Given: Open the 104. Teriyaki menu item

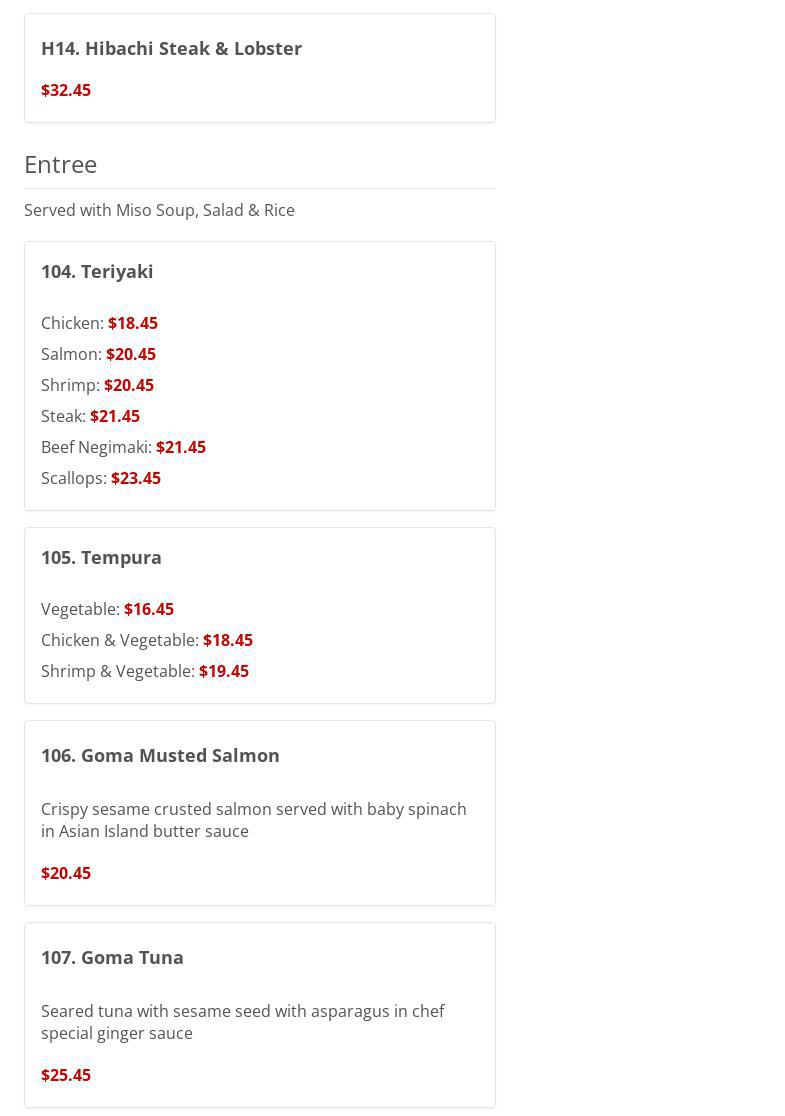Looking at the screenshot, I should point(97,271).
